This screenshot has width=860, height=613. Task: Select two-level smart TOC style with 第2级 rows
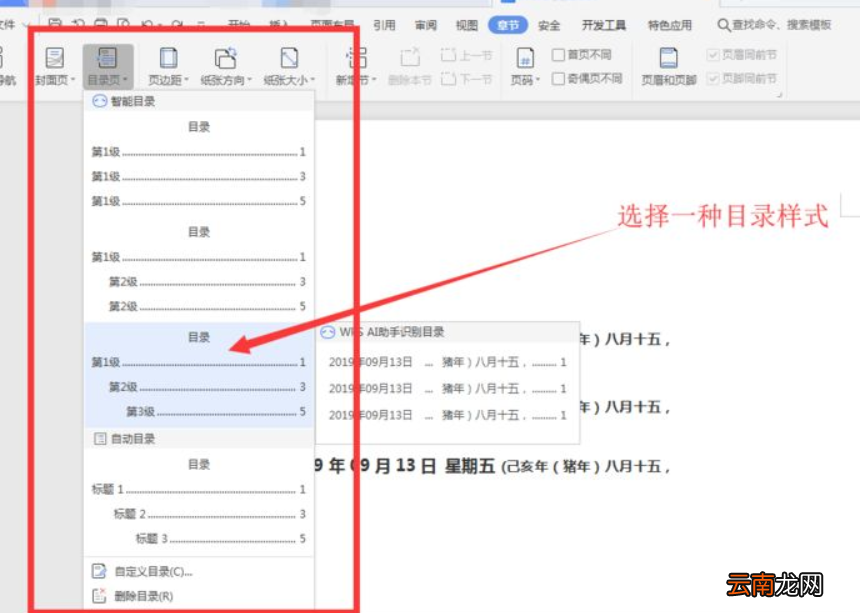[x=199, y=270]
